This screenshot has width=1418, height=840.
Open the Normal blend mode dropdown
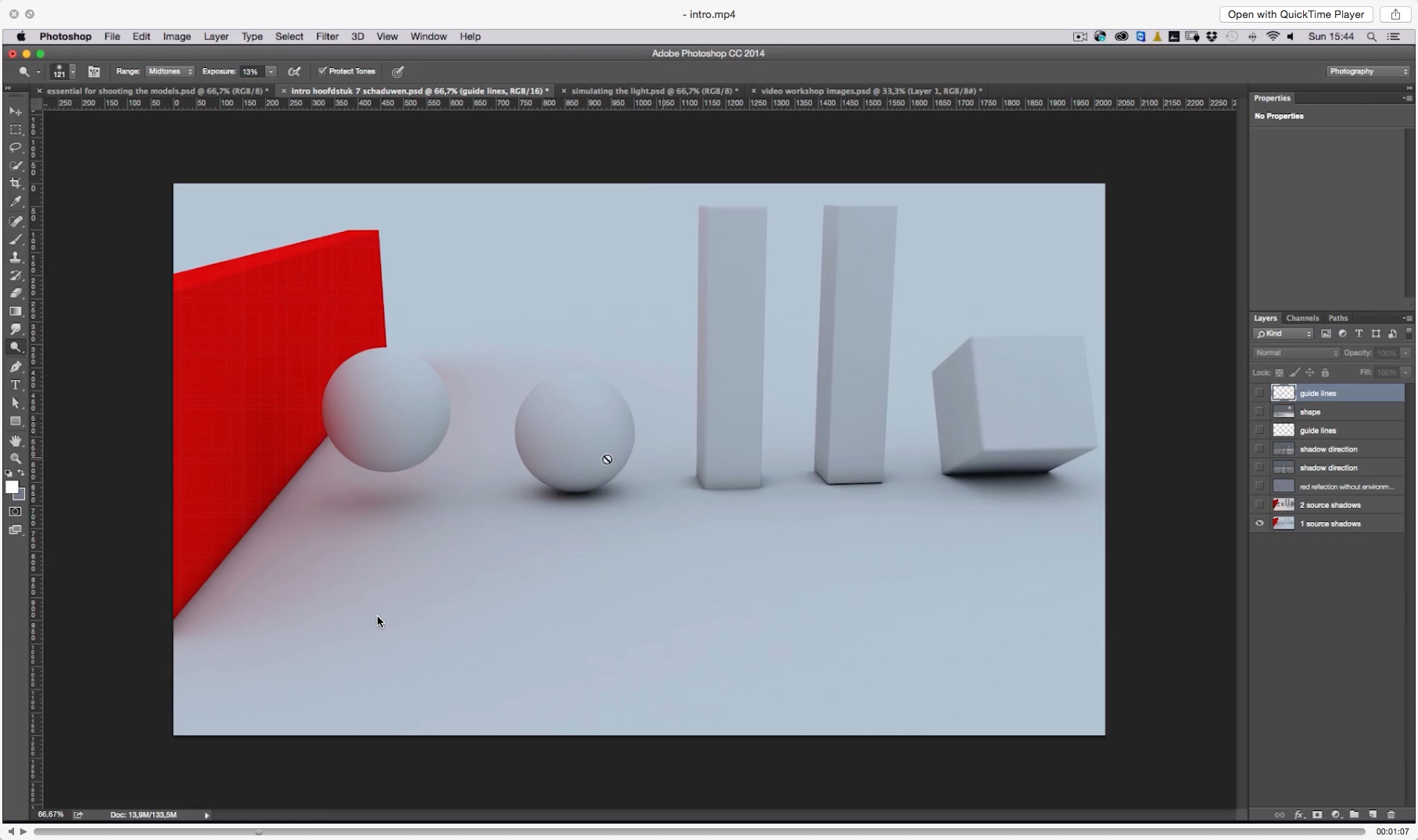click(x=1296, y=353)
